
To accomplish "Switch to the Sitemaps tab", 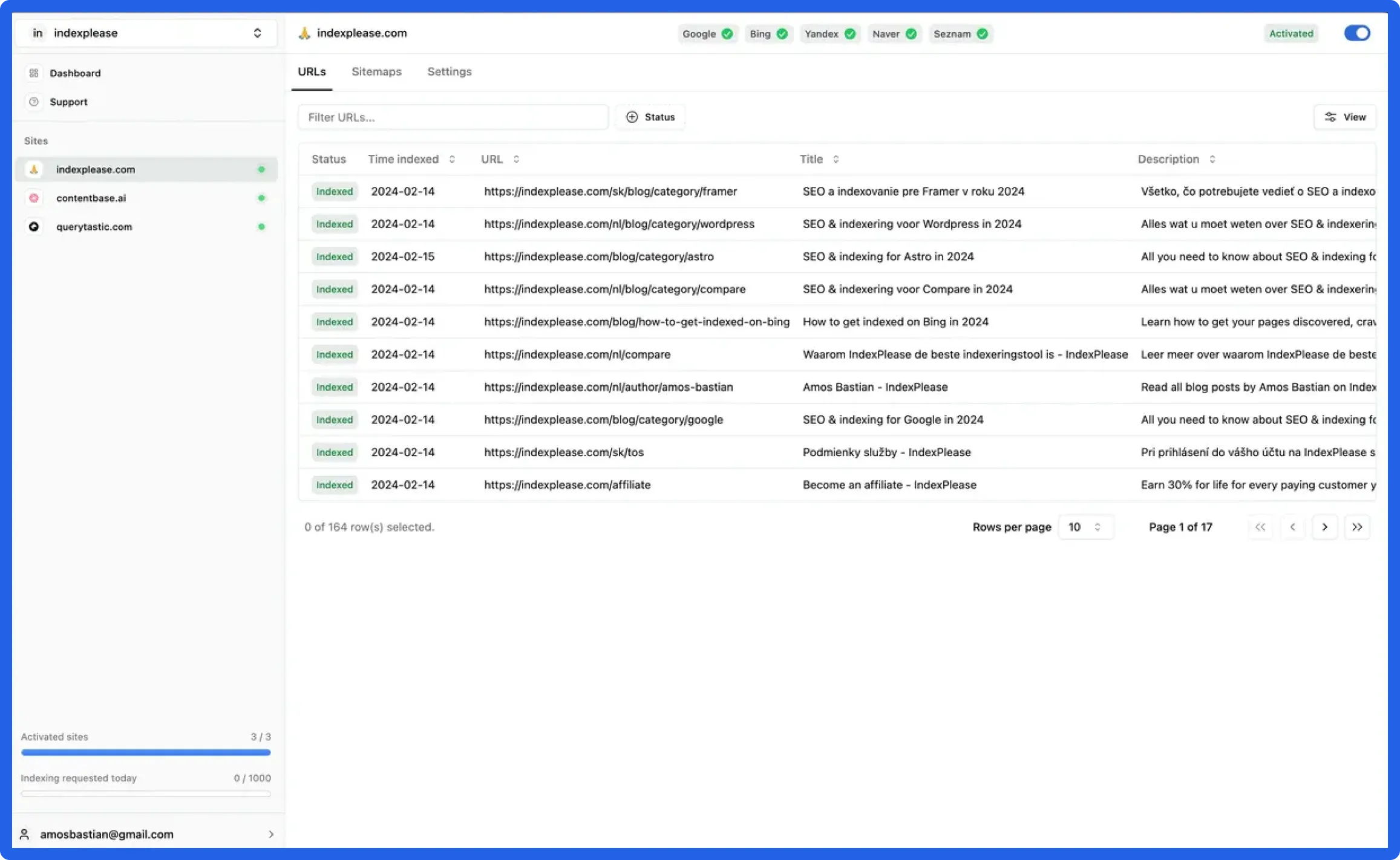I will click(x=376, y=71).
